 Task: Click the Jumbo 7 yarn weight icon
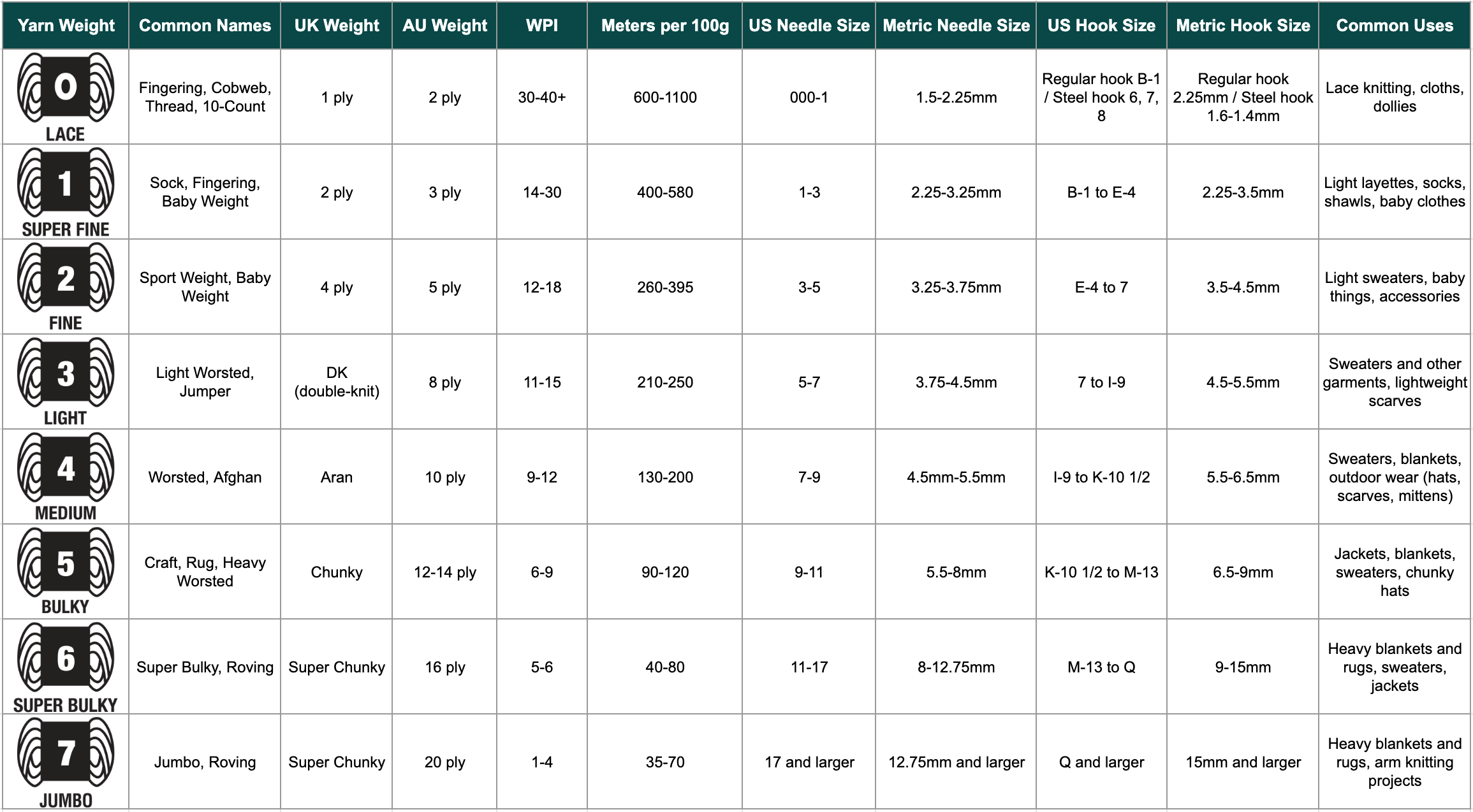click(66, 762)
